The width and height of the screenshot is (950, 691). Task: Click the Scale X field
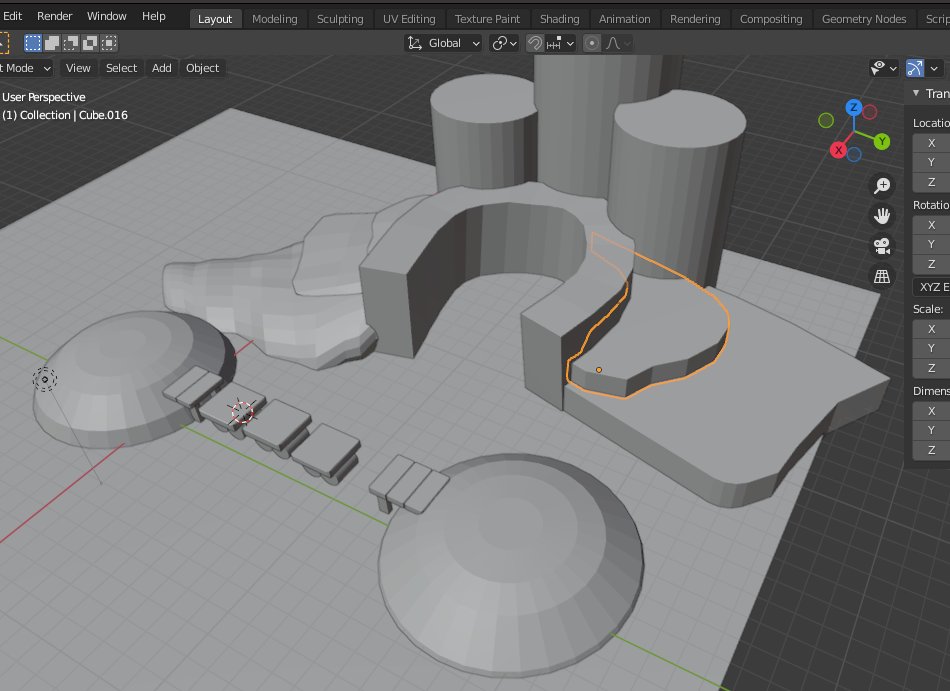pyautogui.click(x=931, y=329)
